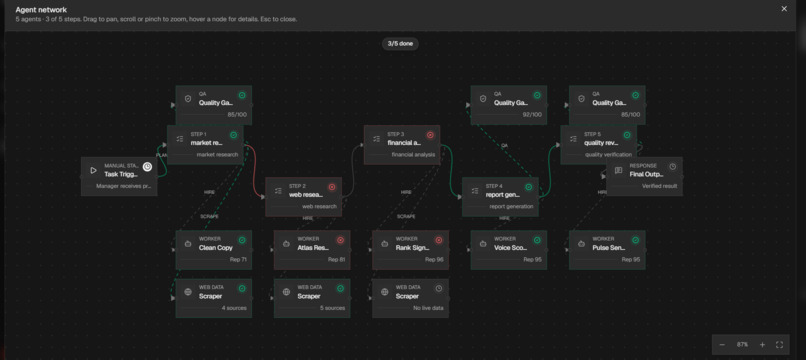Click the green check status on Pulse Sen worker
The image size is (806, 360).
635,240
